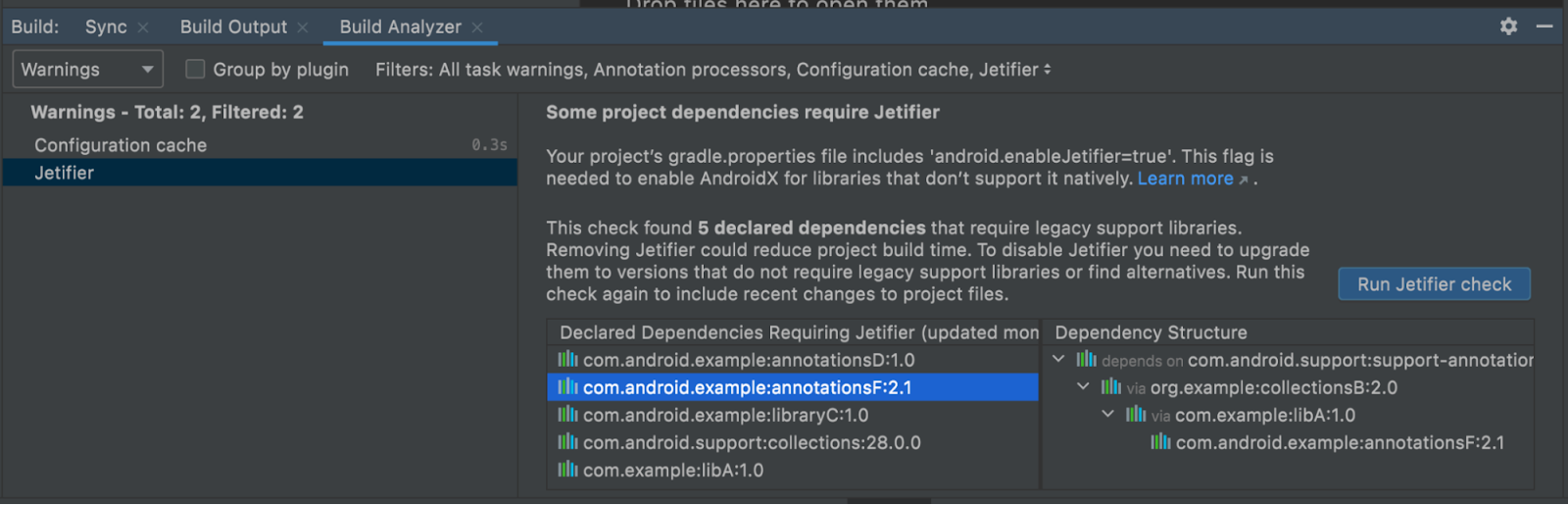
Task: Close the Build Analyzer tab
Action: 477,27
